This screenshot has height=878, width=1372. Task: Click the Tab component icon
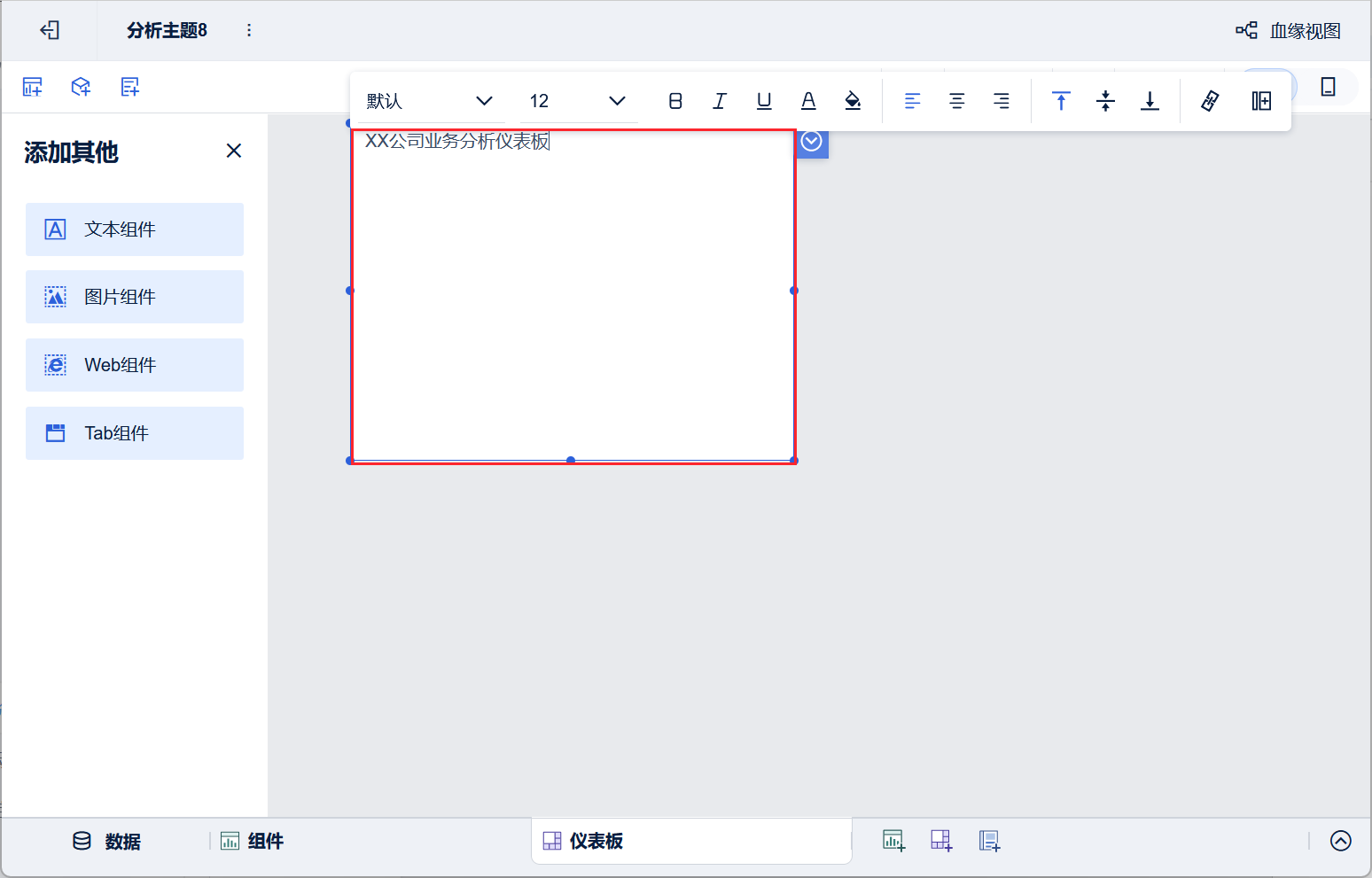[x=55, y=433]
